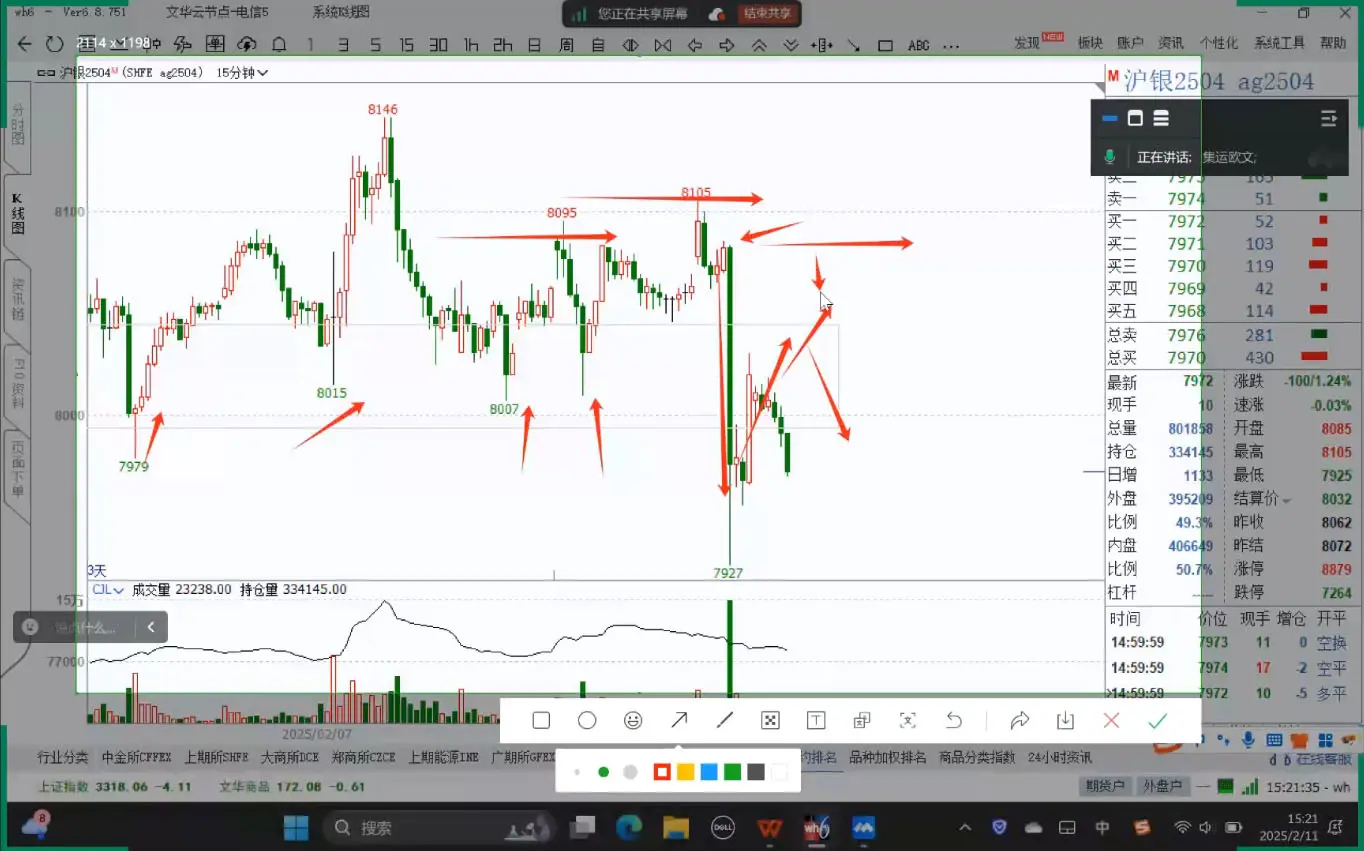Choose the mosaic blur tool

point(770,720)
